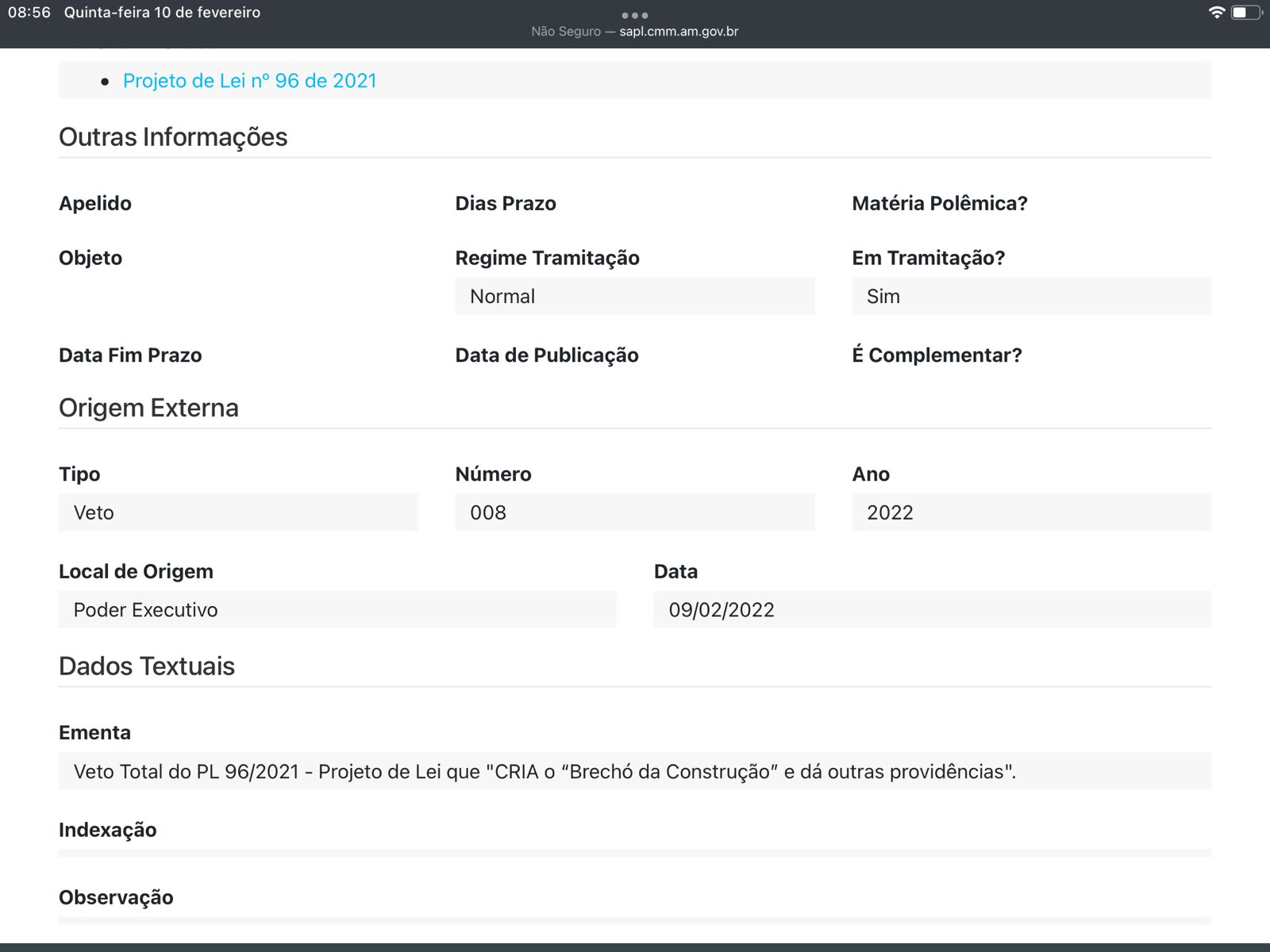Click the empty Observação field
Viewport: 1270px width, 952px height.
coord(634,920)
